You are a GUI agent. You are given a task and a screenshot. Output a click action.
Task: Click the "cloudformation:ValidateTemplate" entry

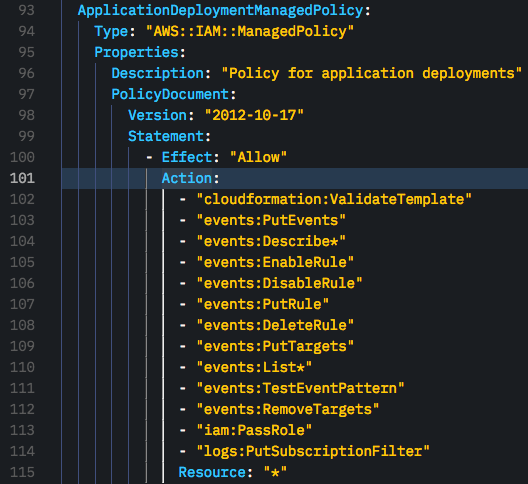[x=334, y=199]
